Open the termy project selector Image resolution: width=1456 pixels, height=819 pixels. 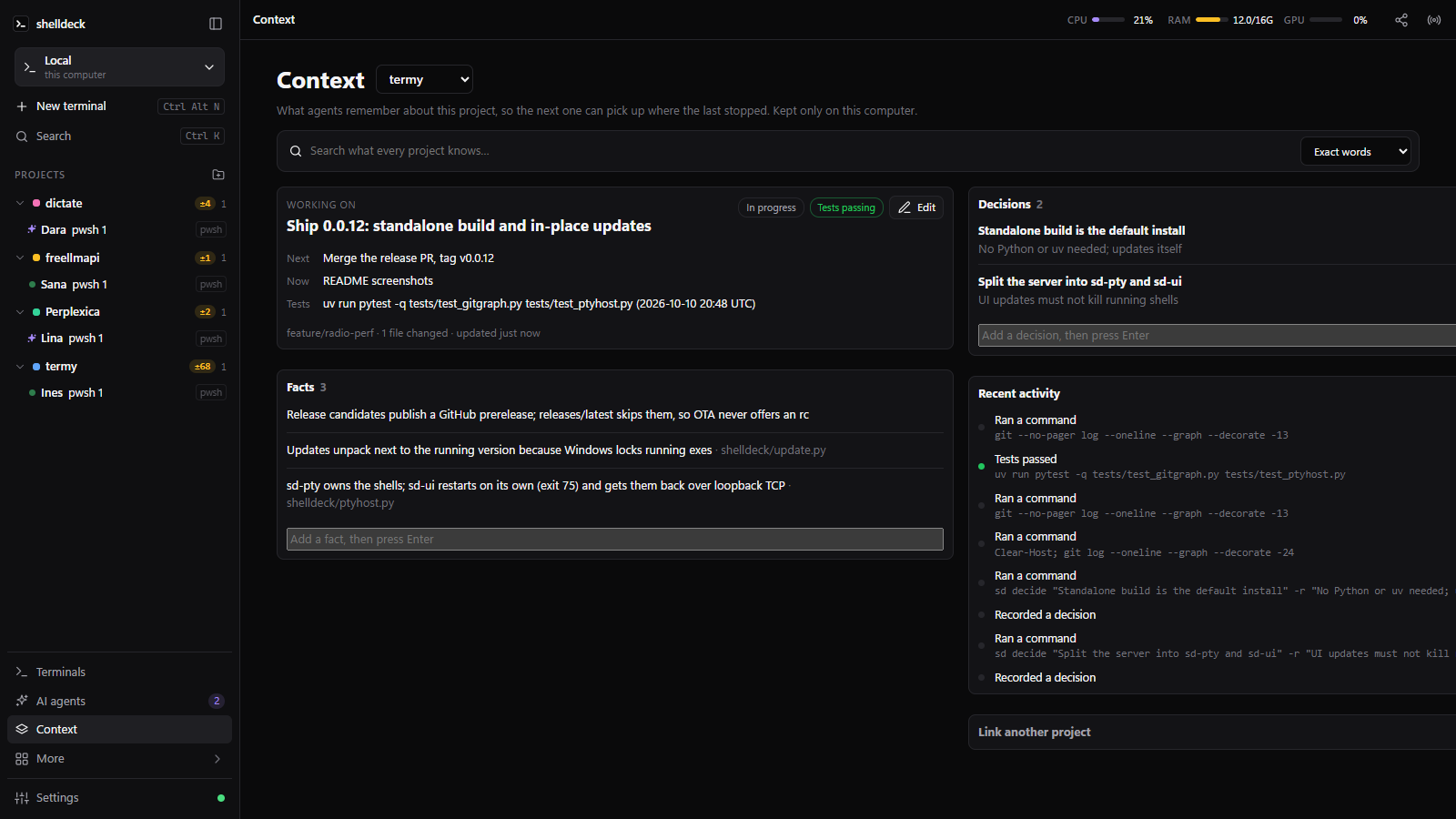tap(425, 79)
